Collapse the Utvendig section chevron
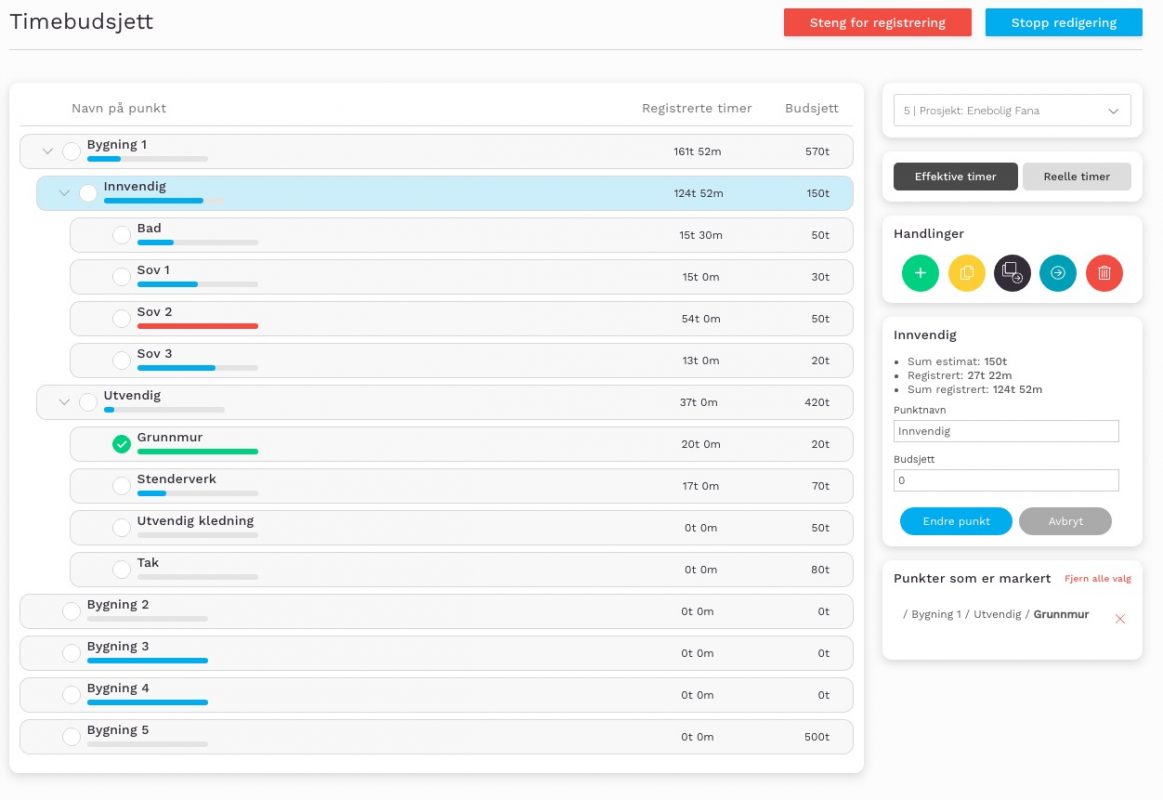Viewport: 1163px width, 800px height. click(x=64, y=402)
